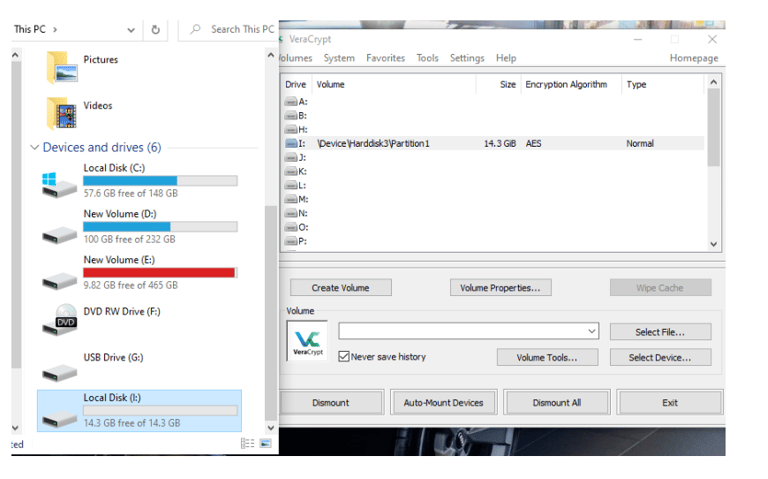768x479 pixels.
Task: Click the 14.3 GB free of 14.3 GB text
Action: 132,423
